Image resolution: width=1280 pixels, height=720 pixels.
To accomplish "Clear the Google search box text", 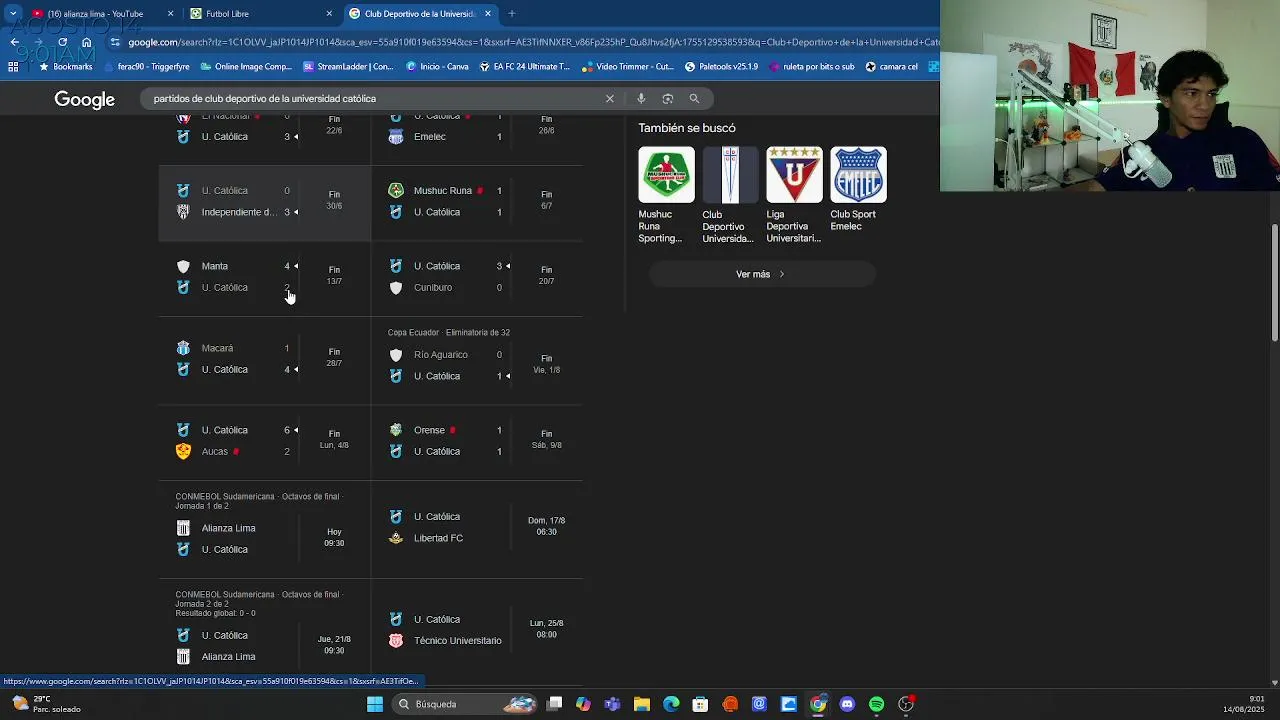I will pyautogui.click(x=609, y=99).
